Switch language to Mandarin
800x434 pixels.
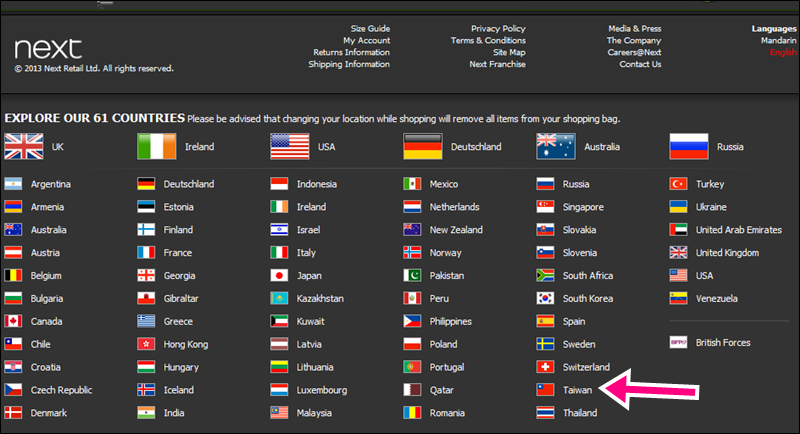(779, 40)
